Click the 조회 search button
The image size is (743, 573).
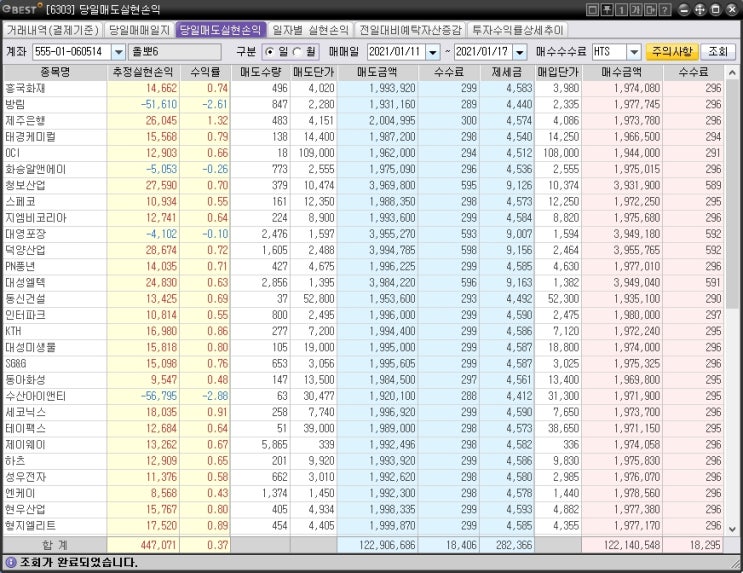pos(718,51)
